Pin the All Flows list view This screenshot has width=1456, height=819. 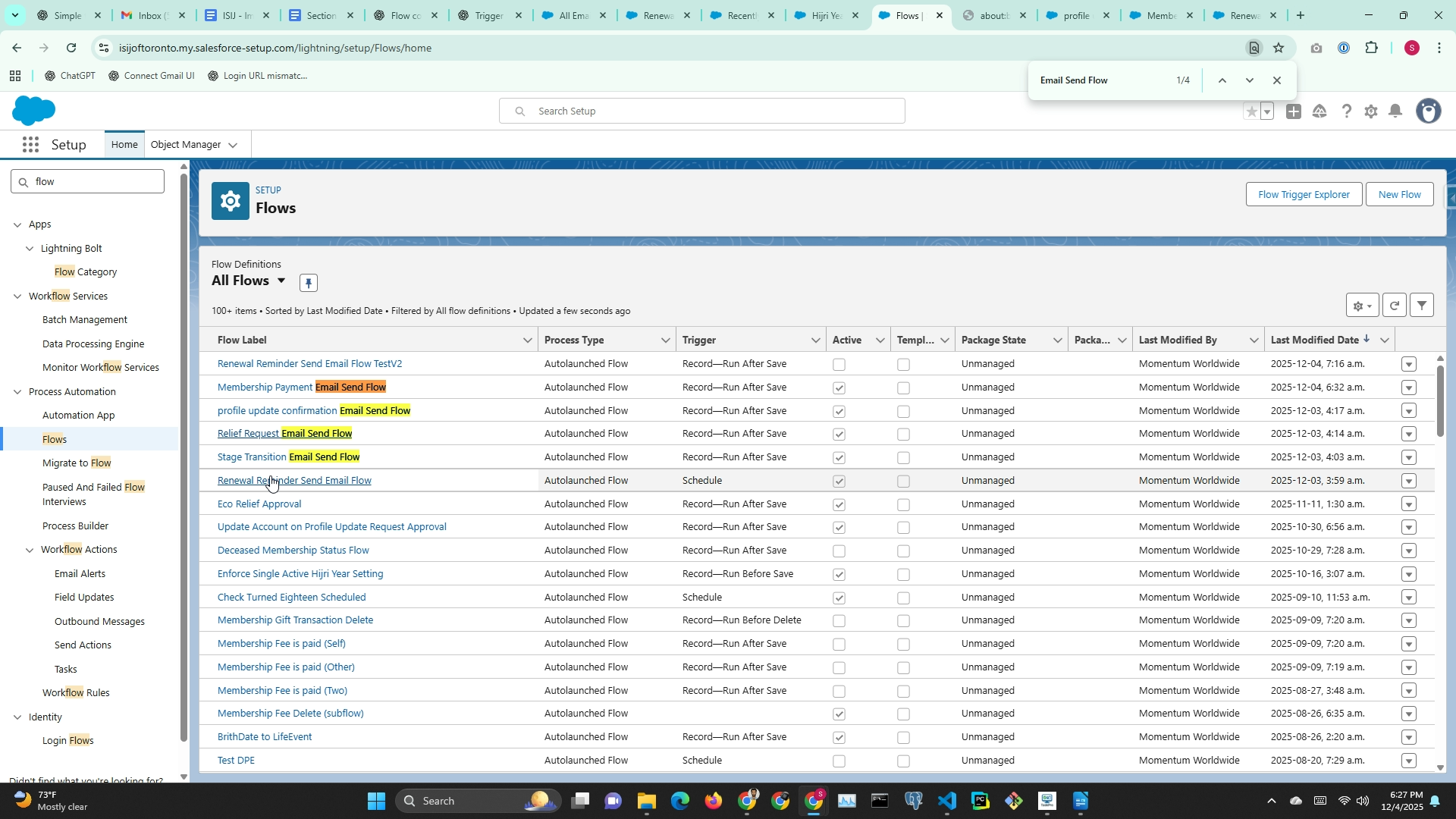click(x=308, y=283)
